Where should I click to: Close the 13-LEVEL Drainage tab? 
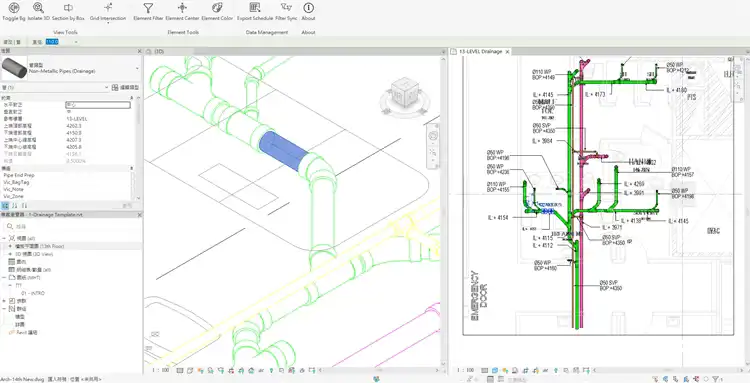click(x=507, y=51)
